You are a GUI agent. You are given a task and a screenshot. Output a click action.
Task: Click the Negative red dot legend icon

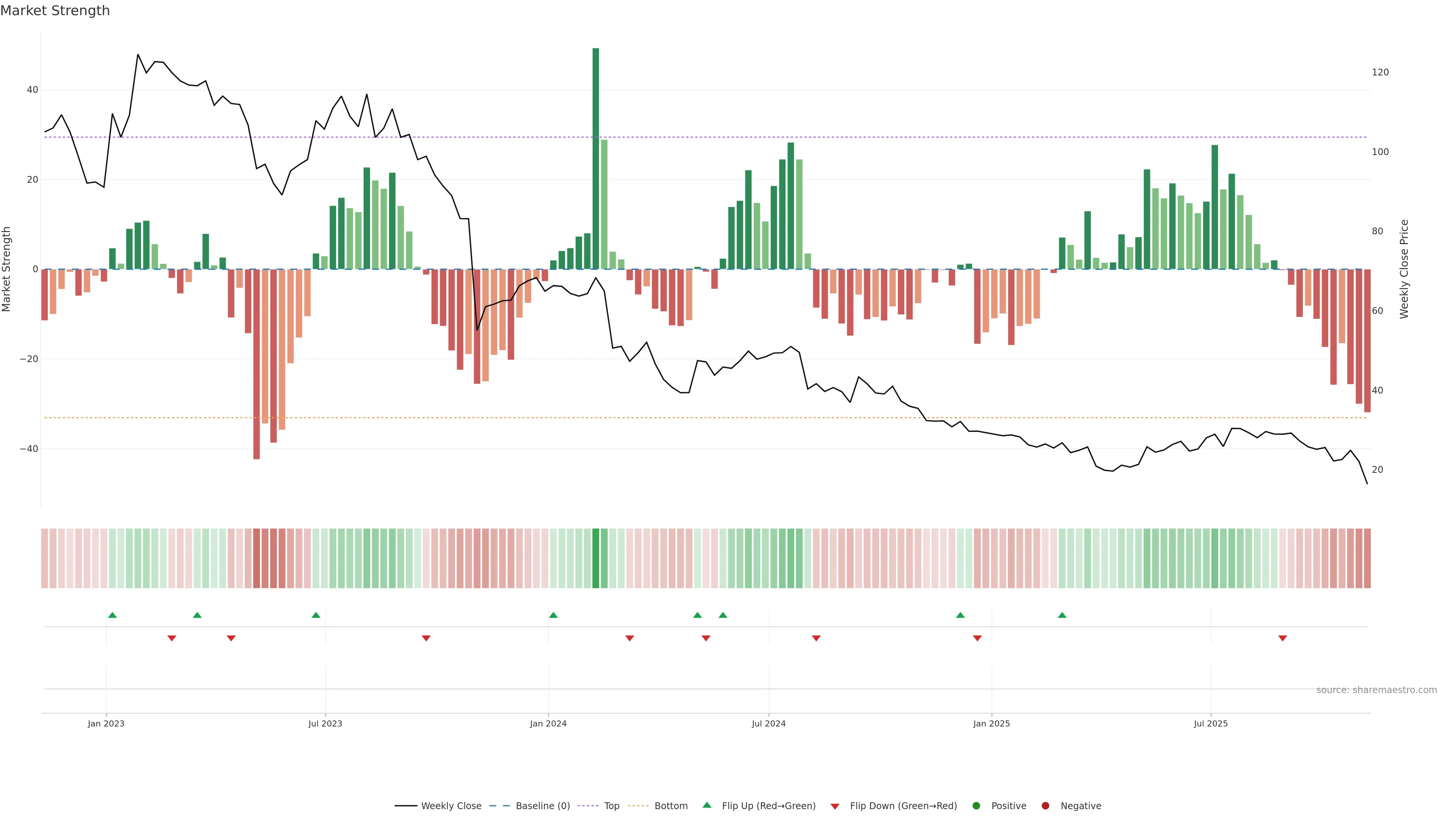click(1045, 806)
